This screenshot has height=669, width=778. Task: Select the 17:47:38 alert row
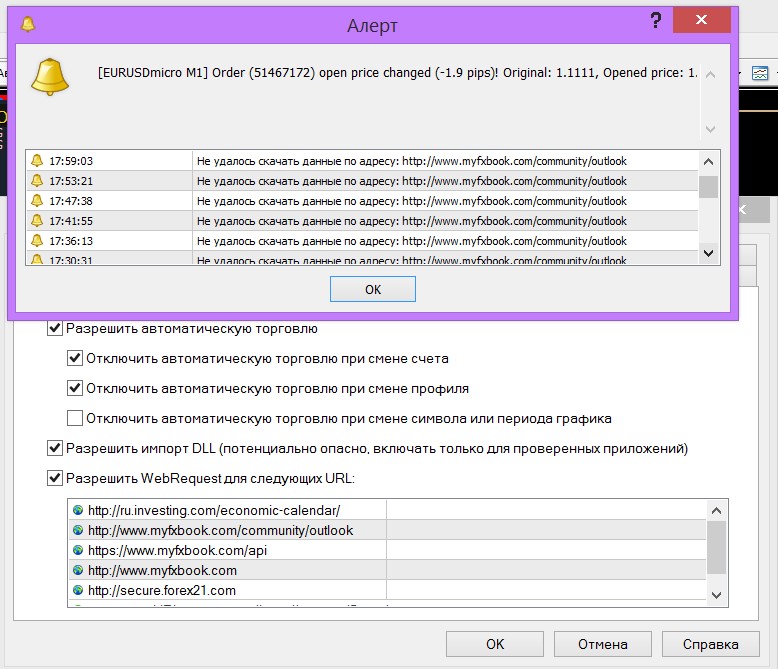click(x=362, y=201)
